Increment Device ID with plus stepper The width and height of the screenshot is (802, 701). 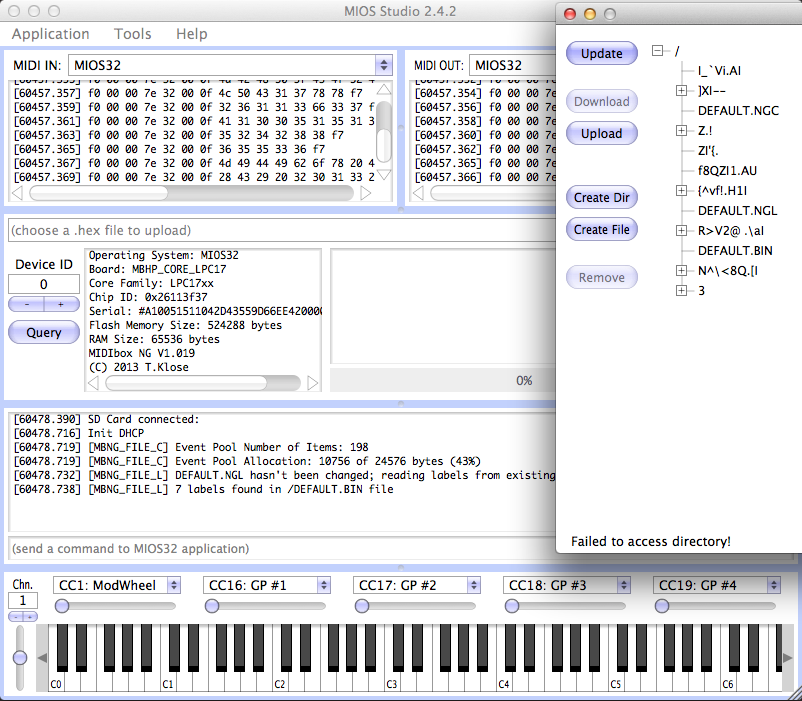(60, 304)
